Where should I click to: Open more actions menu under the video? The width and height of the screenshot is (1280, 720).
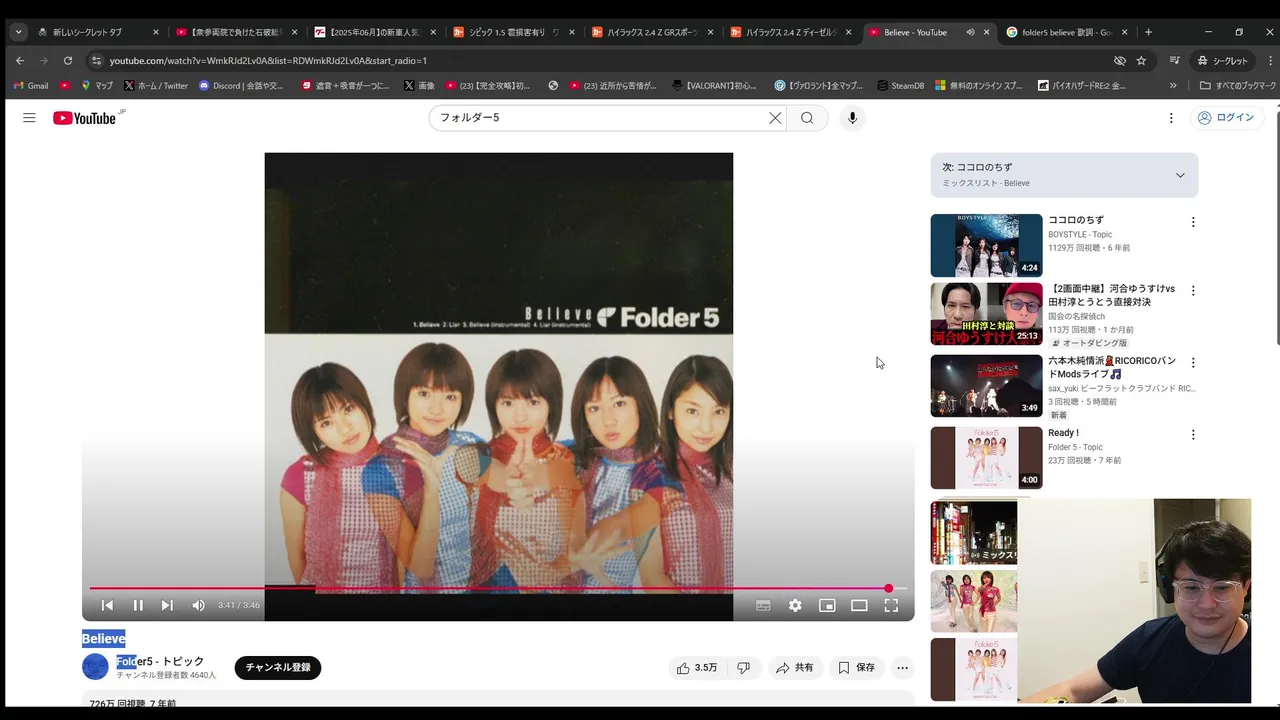(x=902, y=667)
